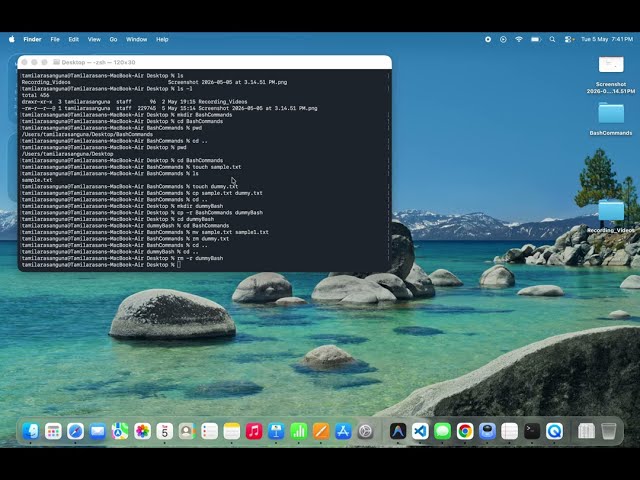Open Contacts from the Dock

coord(187,431)
